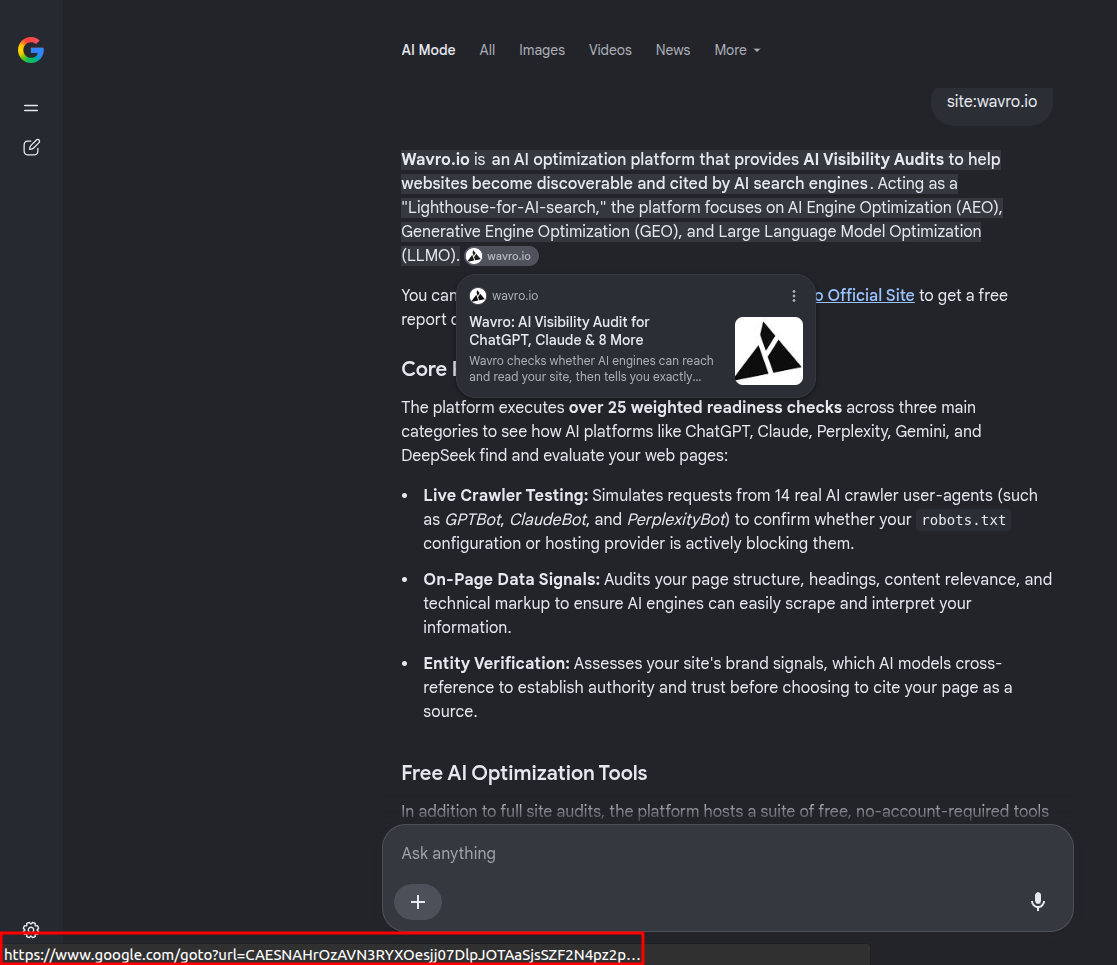Click the wavro.io favicon in the preview card
Screen dimensions: 1117x965
pos(478,296)
